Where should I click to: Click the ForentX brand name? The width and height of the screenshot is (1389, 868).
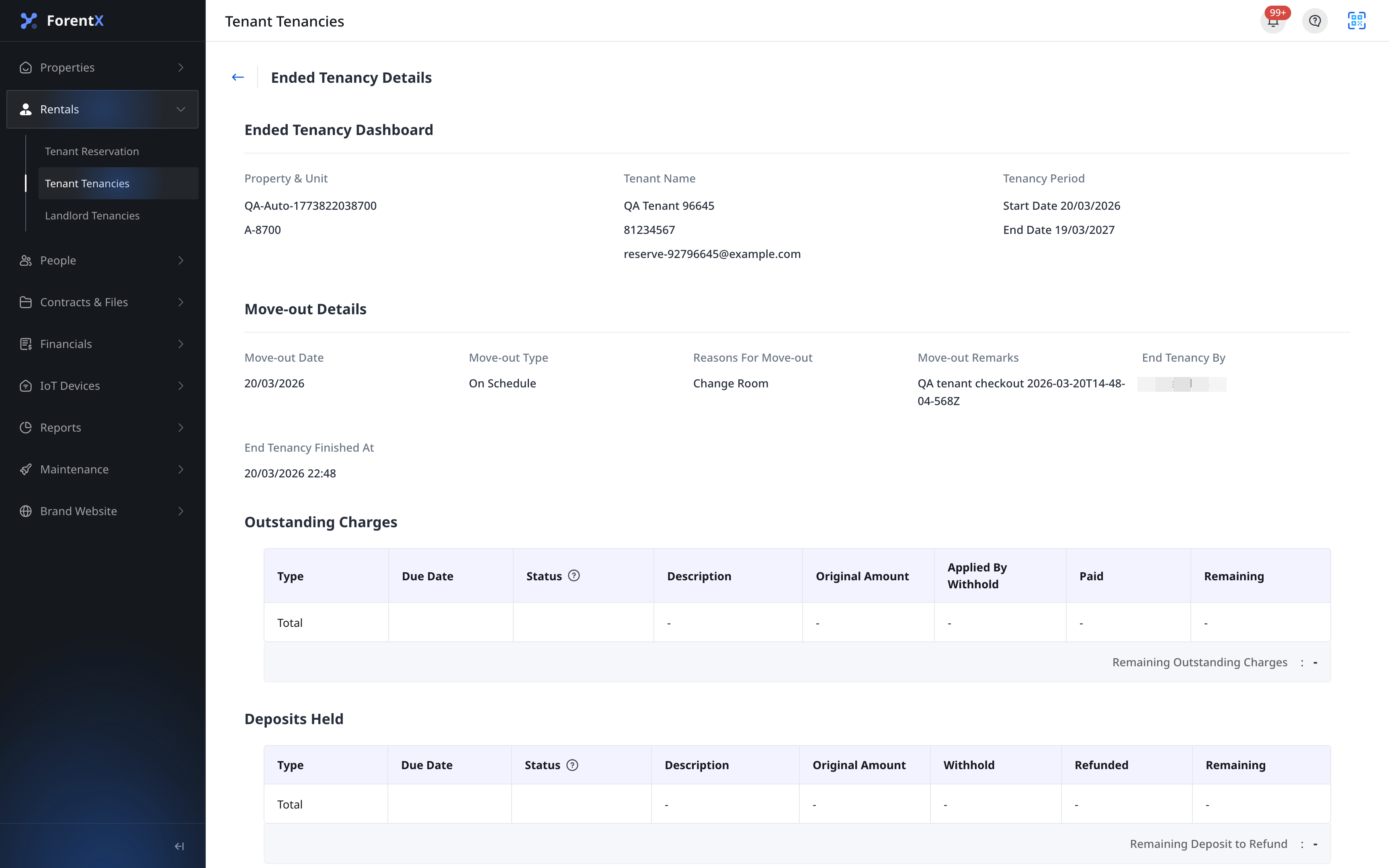click(75, 20)
